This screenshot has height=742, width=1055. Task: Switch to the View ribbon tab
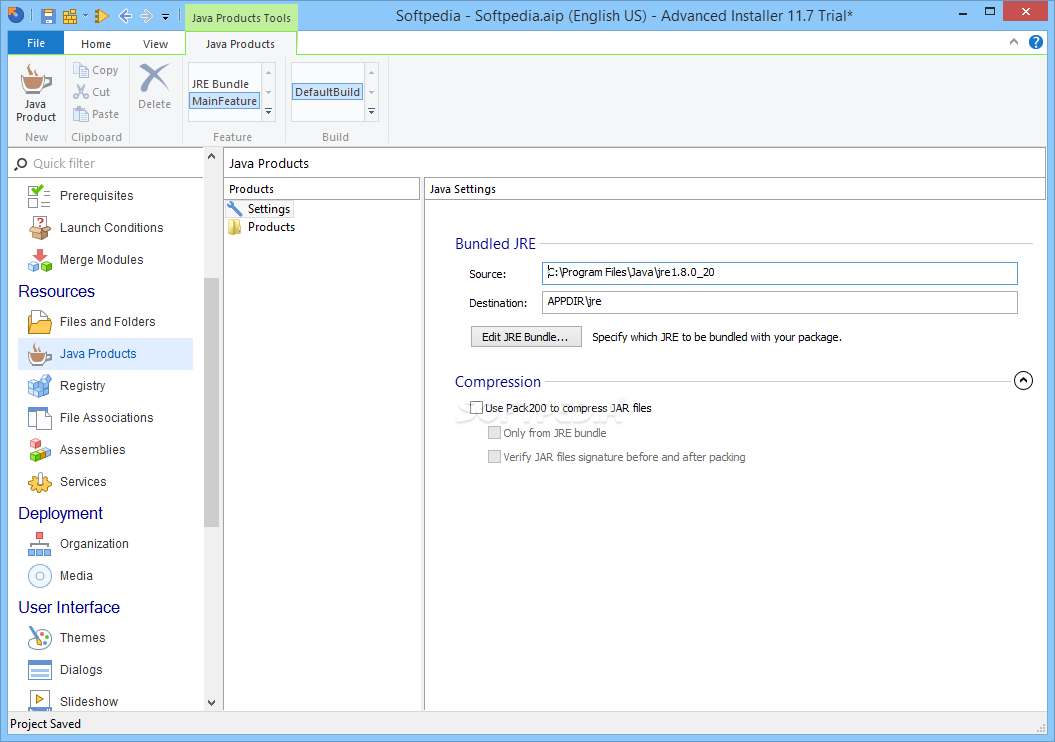[155, 44]
